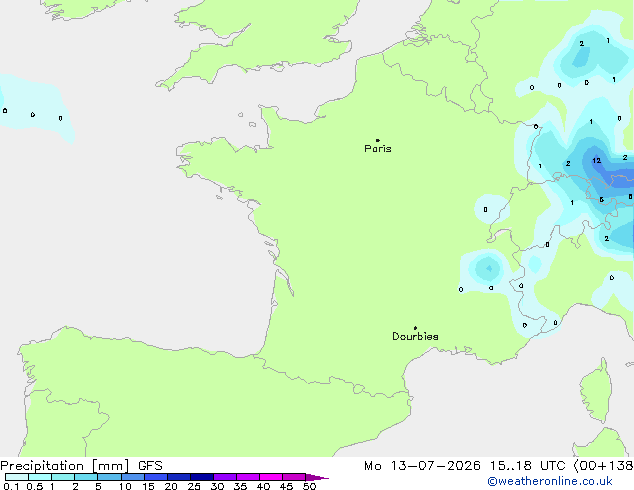Click the Paris location dot marker
Screen dimensions: 634x490
click(x=378, y=140)
